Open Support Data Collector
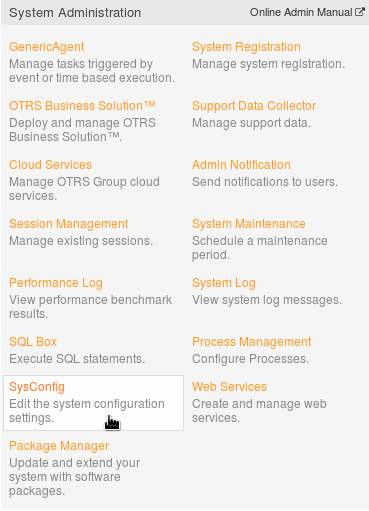This screenshot has height=511, width=369. point(254,106)
